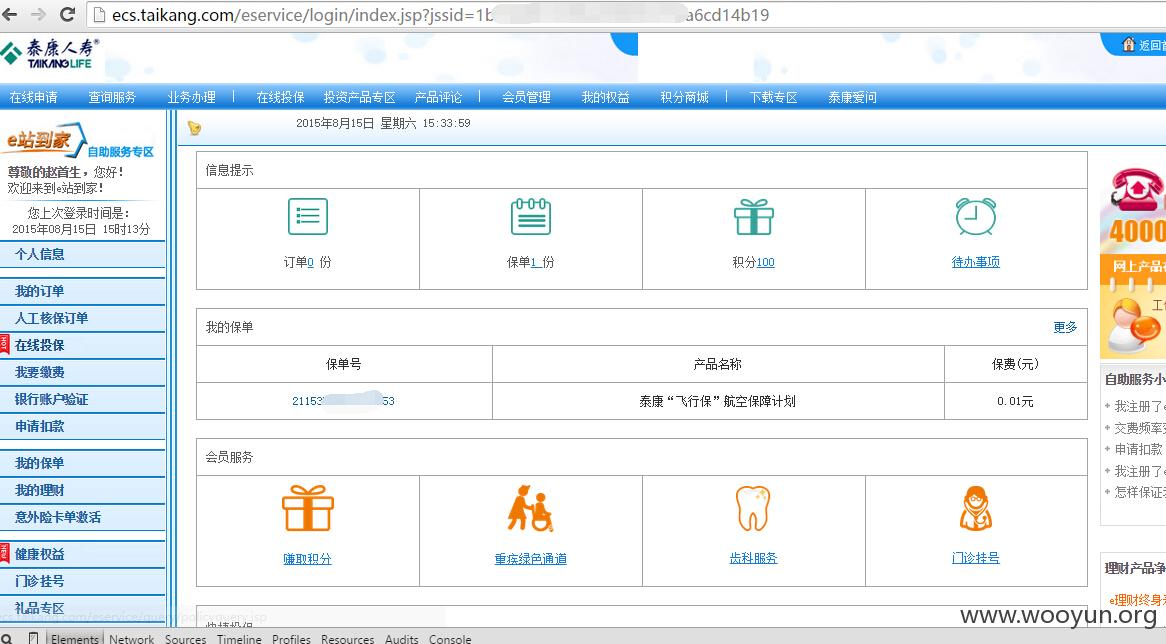This screenshot has height=644, width=1166.
Task: Click the tooth icon for 齿科服务
Action: pyautogui.click(x=753, y=509)
